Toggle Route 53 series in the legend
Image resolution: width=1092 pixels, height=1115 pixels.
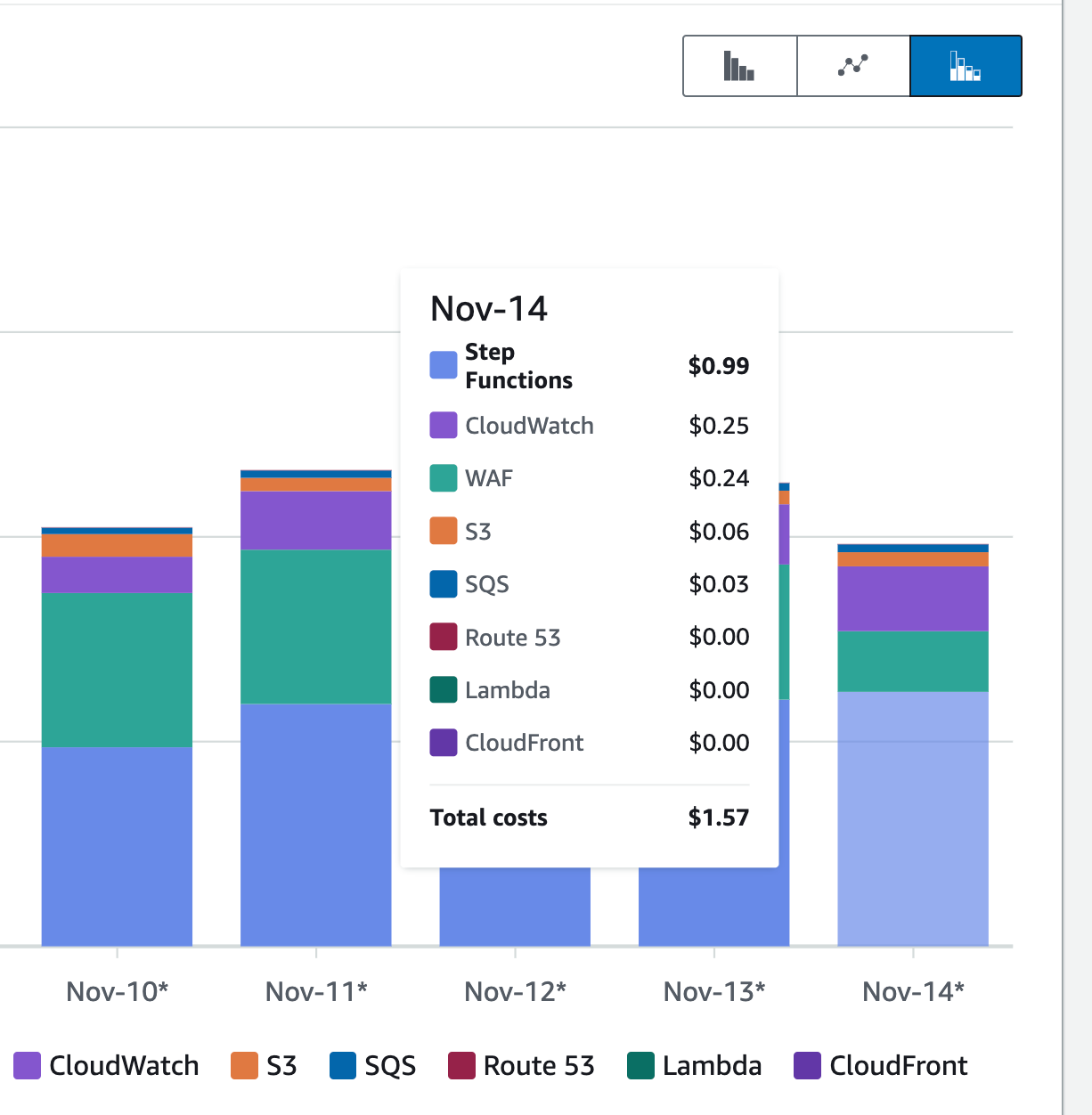(521, 1065)
